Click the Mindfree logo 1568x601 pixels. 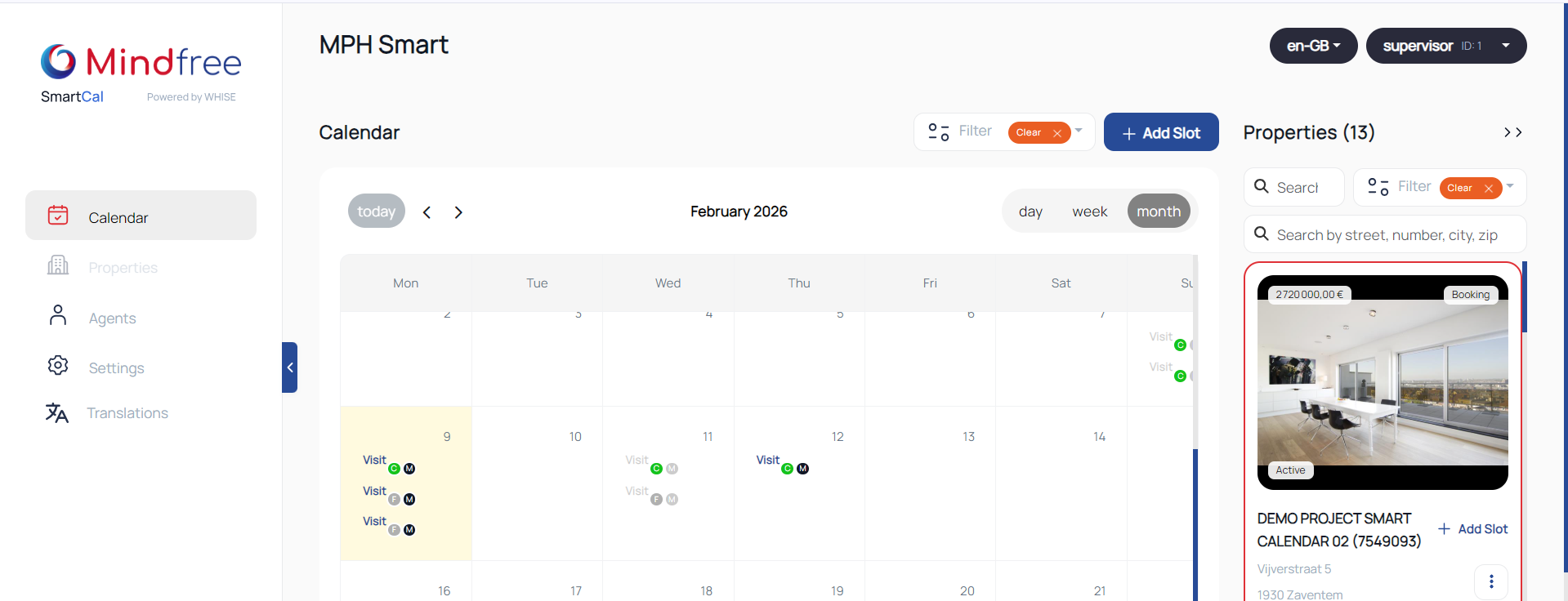(x=141, y=62)
